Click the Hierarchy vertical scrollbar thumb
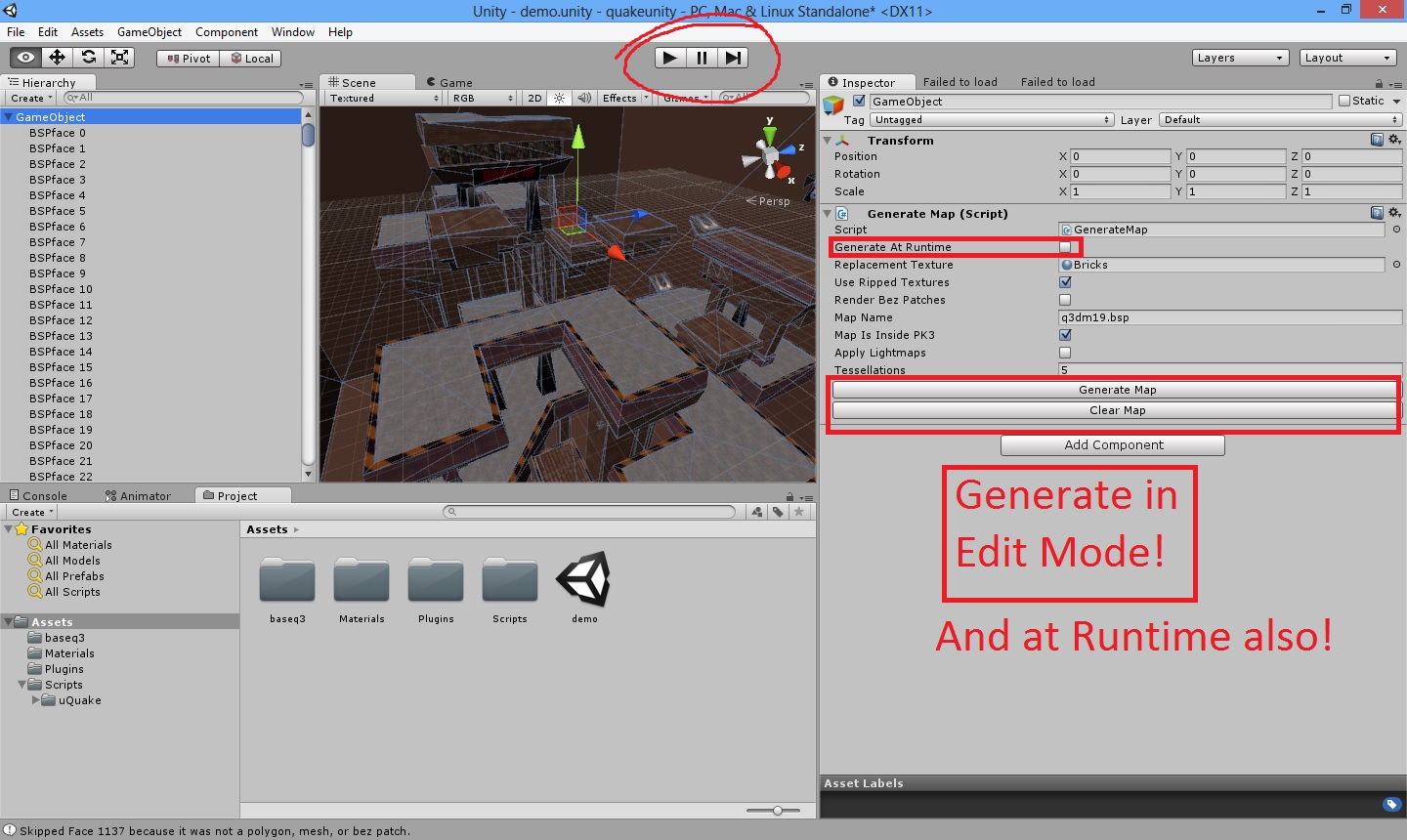The width and height of the screenshot is (1407, 840). [x=309, y=135]
